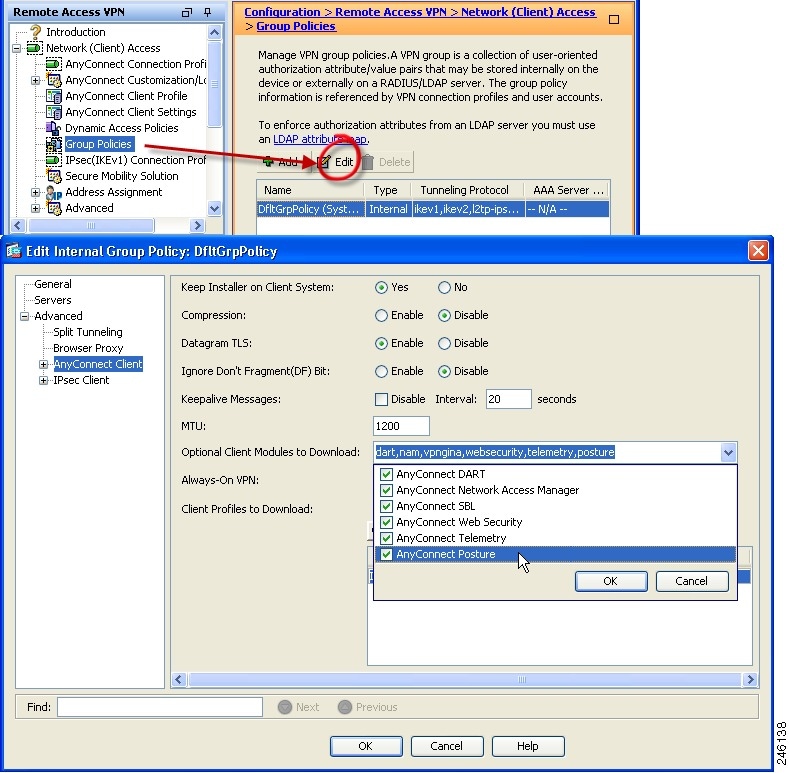Click the float-panel icon on Remote Access VPN header
This screenshot has height=773, width=789.
[x=187, y=12]
